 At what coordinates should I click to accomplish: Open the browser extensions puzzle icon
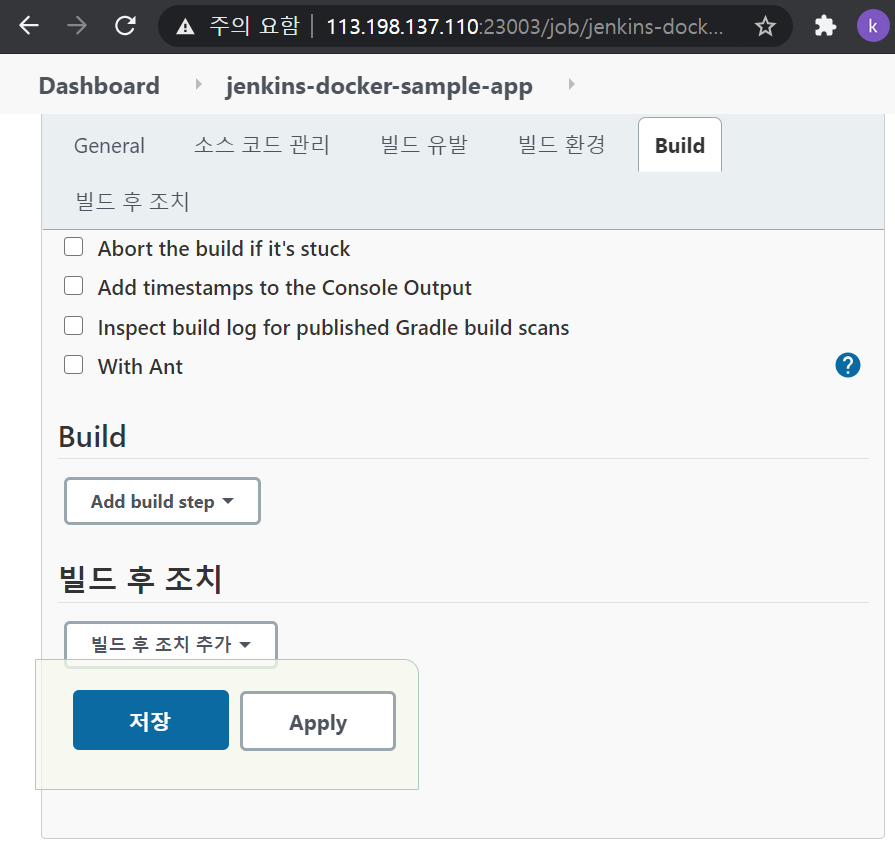825,26
